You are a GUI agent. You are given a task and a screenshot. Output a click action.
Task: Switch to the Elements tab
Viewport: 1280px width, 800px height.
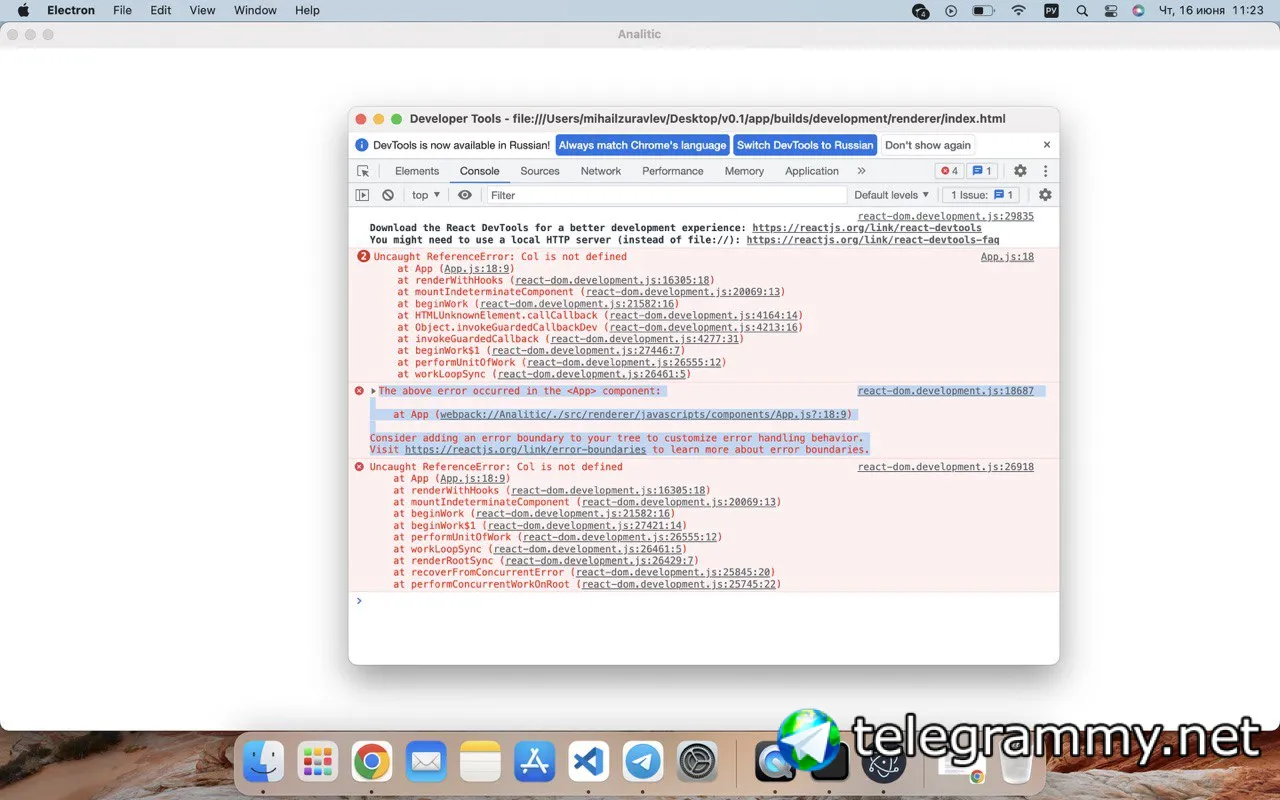417,171
